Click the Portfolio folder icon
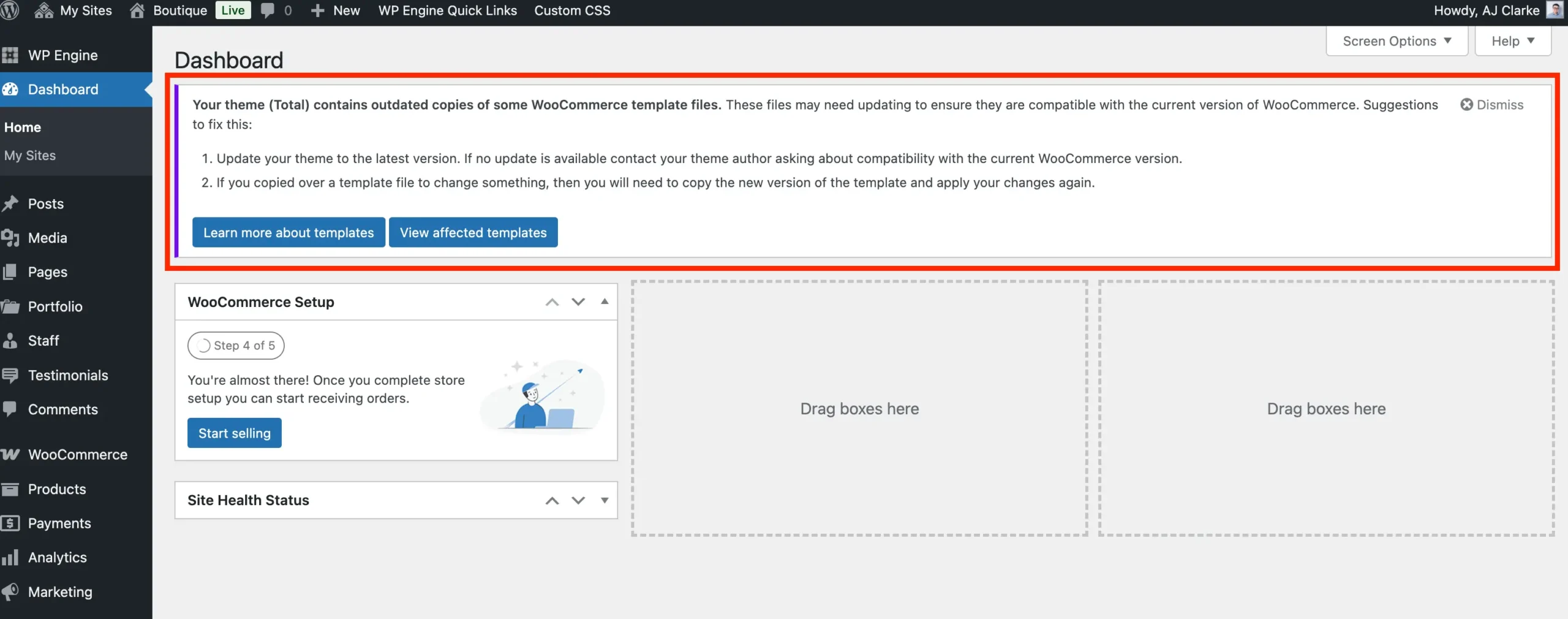The width and height of the screenshot is (1568, 619). (10, 306)
